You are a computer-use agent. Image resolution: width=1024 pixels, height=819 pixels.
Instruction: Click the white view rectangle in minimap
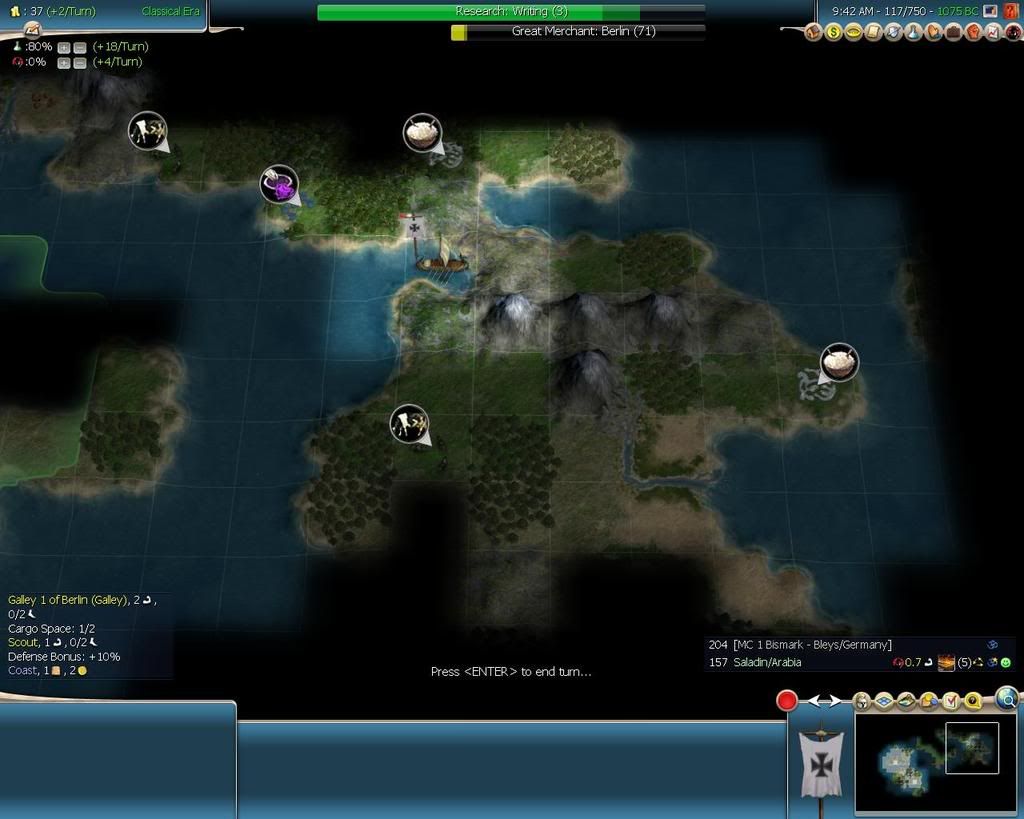(972, 748)
